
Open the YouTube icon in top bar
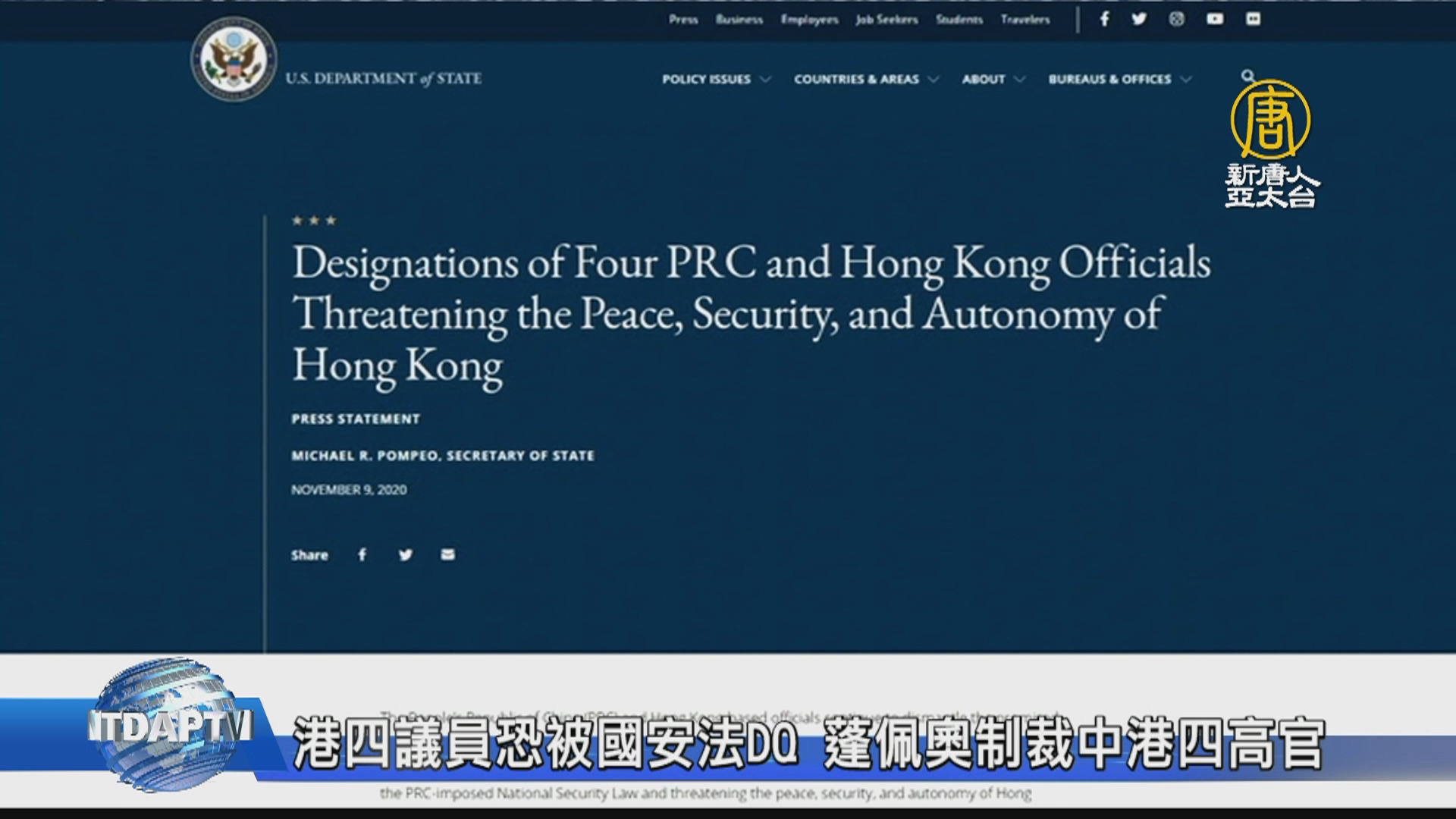click(1215, 19)
